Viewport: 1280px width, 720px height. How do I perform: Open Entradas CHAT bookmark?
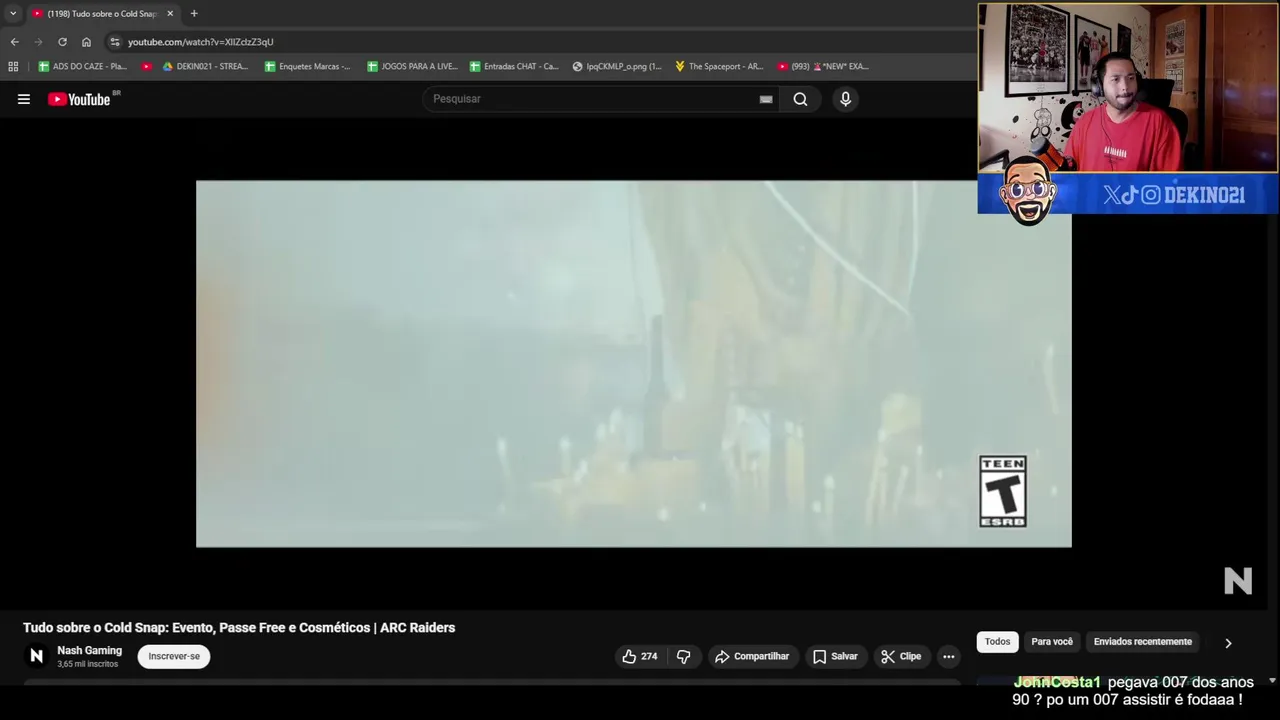click(x=515, y=67)
